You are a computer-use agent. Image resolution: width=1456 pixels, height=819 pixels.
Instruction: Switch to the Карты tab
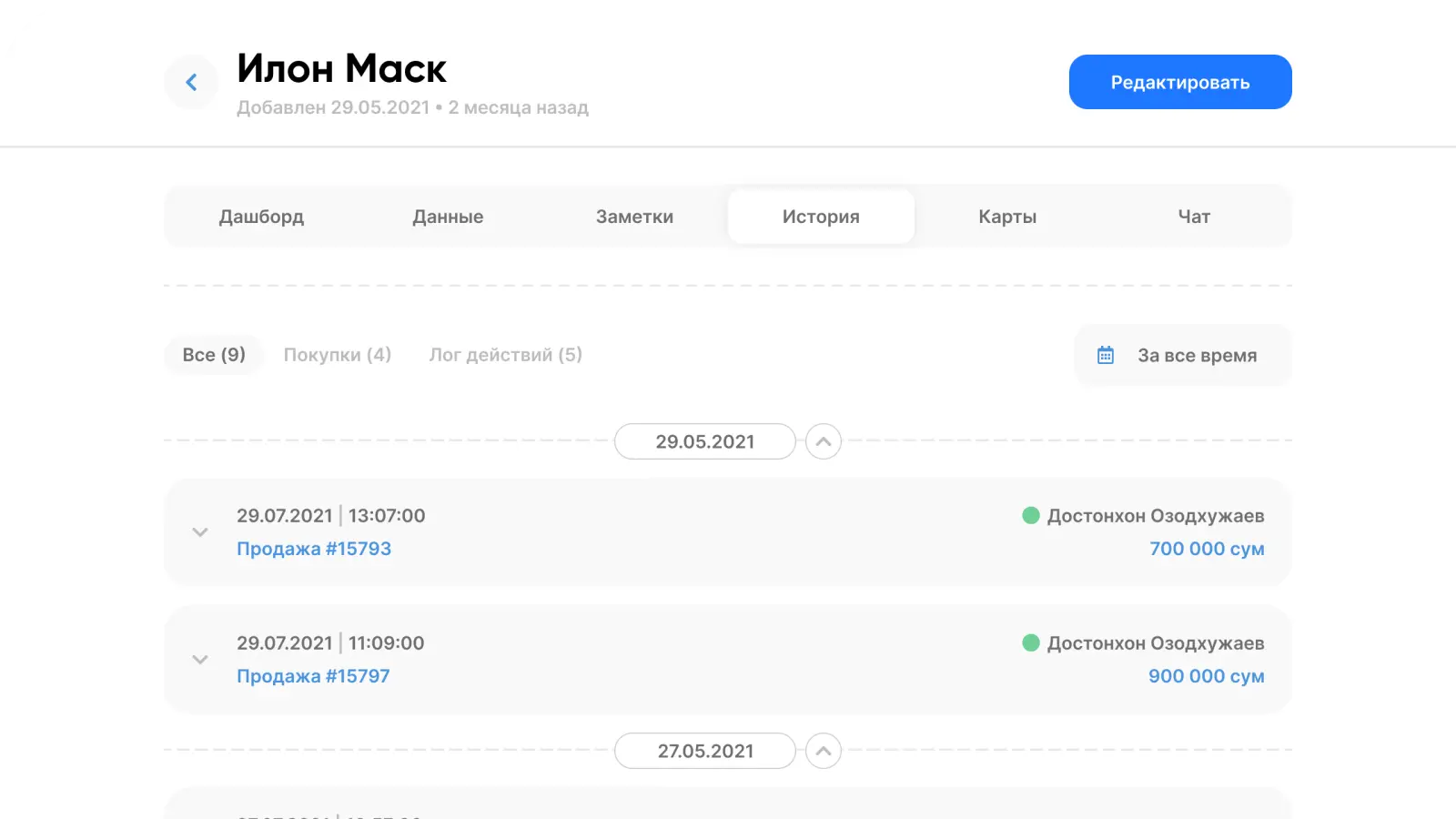click(x=1007, y=217)
